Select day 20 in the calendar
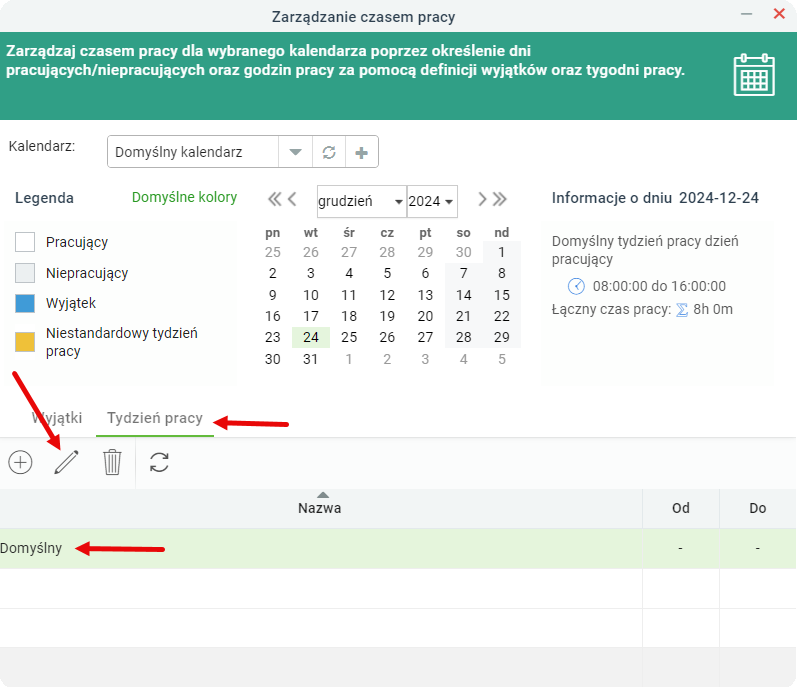Viewport: 797px width, 690px height. coord(425,316)
